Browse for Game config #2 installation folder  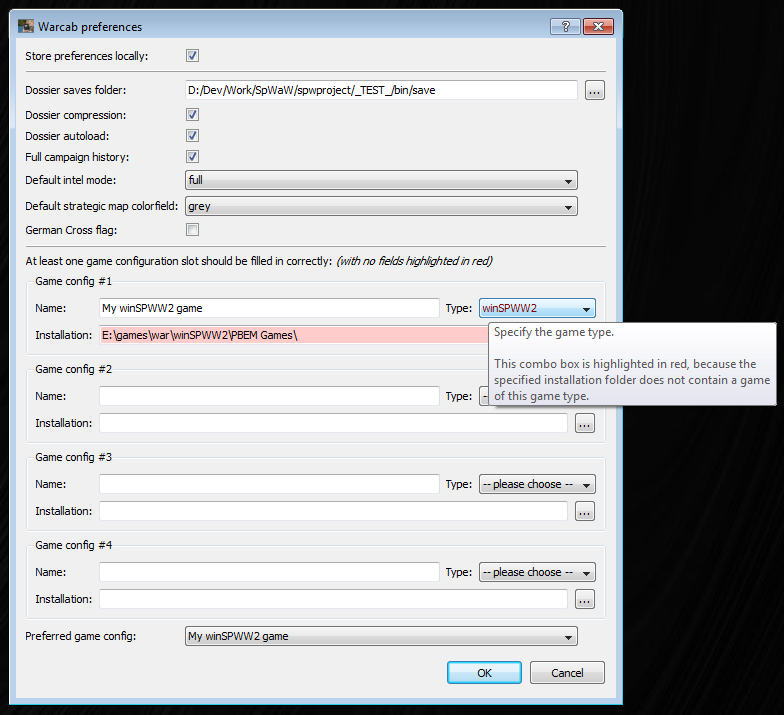pyautogui.click(x=585, y=423)
